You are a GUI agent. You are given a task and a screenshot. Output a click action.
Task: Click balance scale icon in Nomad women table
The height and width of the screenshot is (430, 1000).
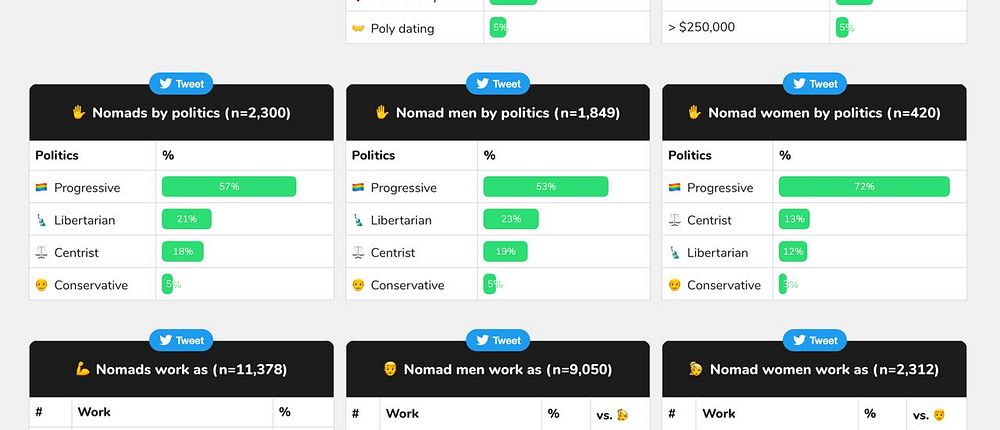pyautogui.click(x=674, y=220)
